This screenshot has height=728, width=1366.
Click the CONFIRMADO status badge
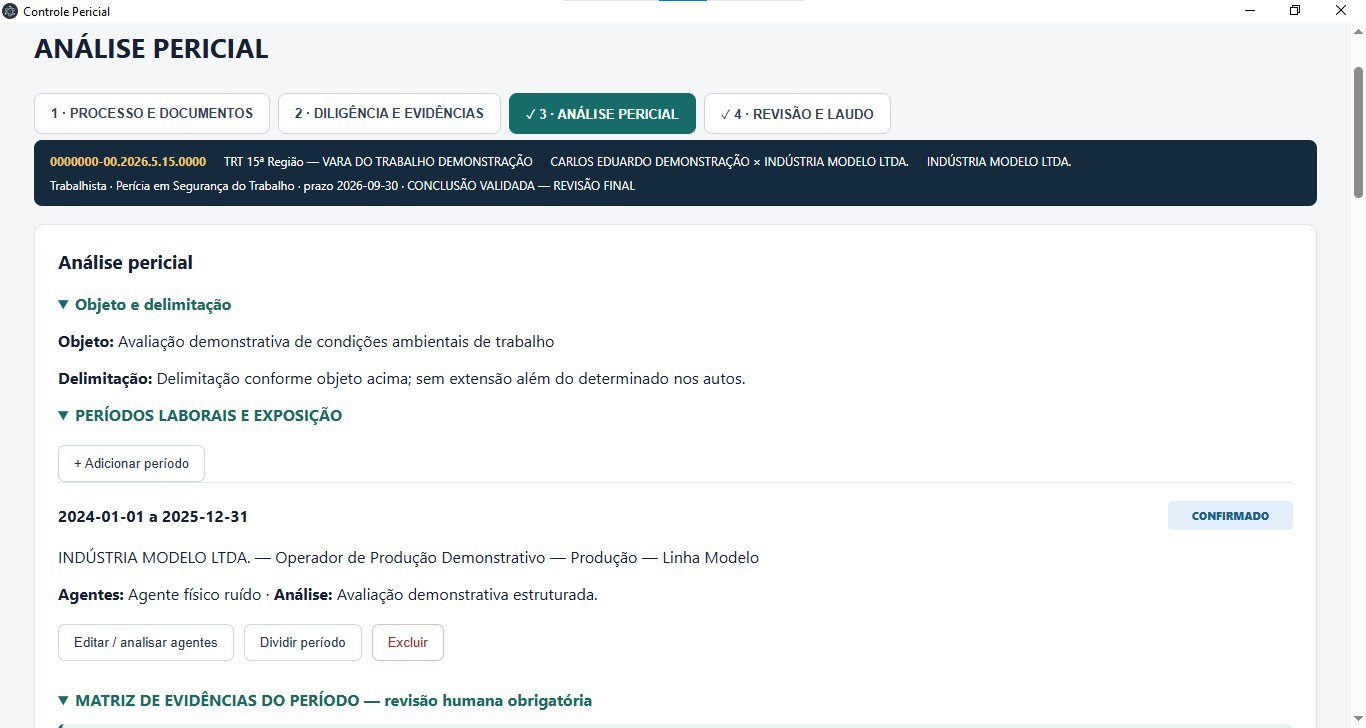tap(1230, 516)
